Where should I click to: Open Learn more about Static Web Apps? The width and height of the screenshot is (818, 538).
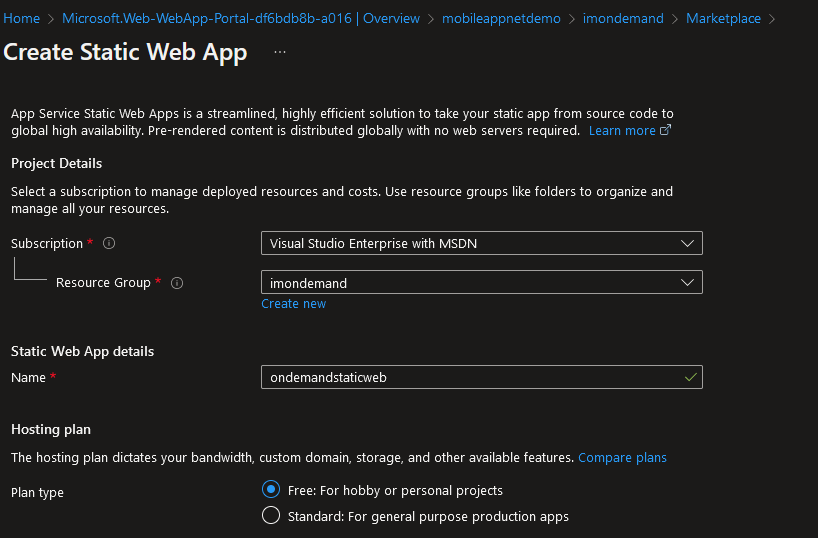pyautogui.click(x=622, y=130)
